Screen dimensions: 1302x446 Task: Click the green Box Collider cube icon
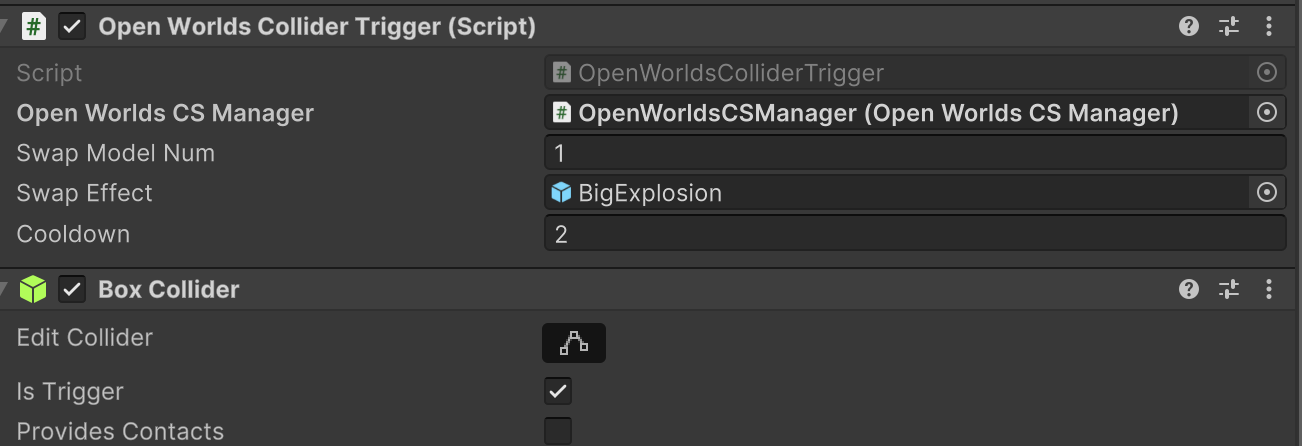(33, 290)
